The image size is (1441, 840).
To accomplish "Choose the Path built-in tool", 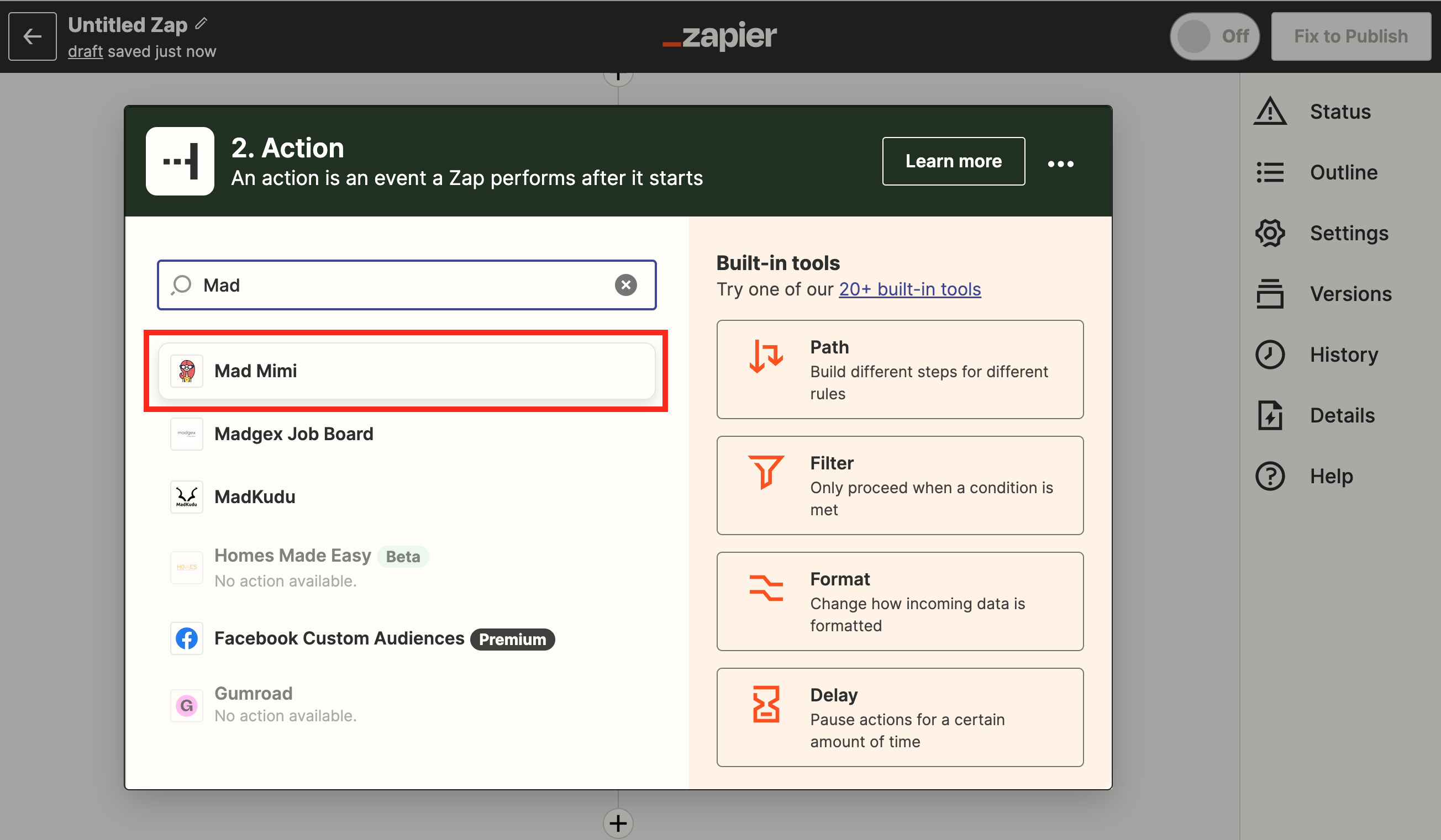I will coord(900,369).
